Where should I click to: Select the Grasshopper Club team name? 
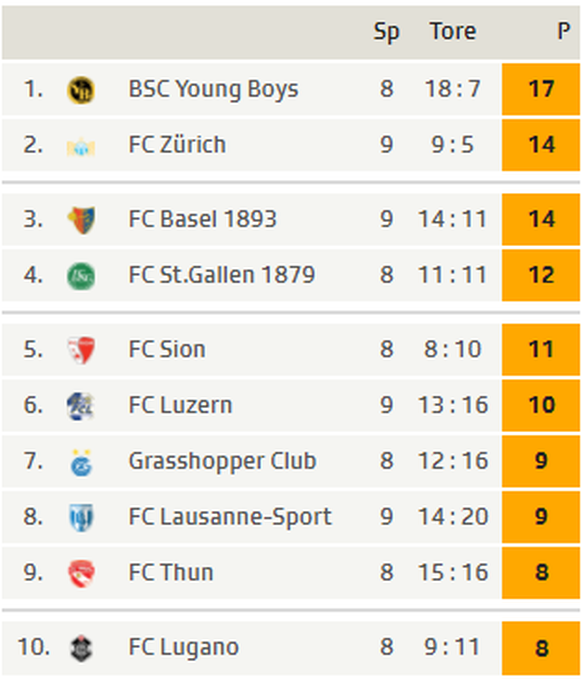coord(223,461)
